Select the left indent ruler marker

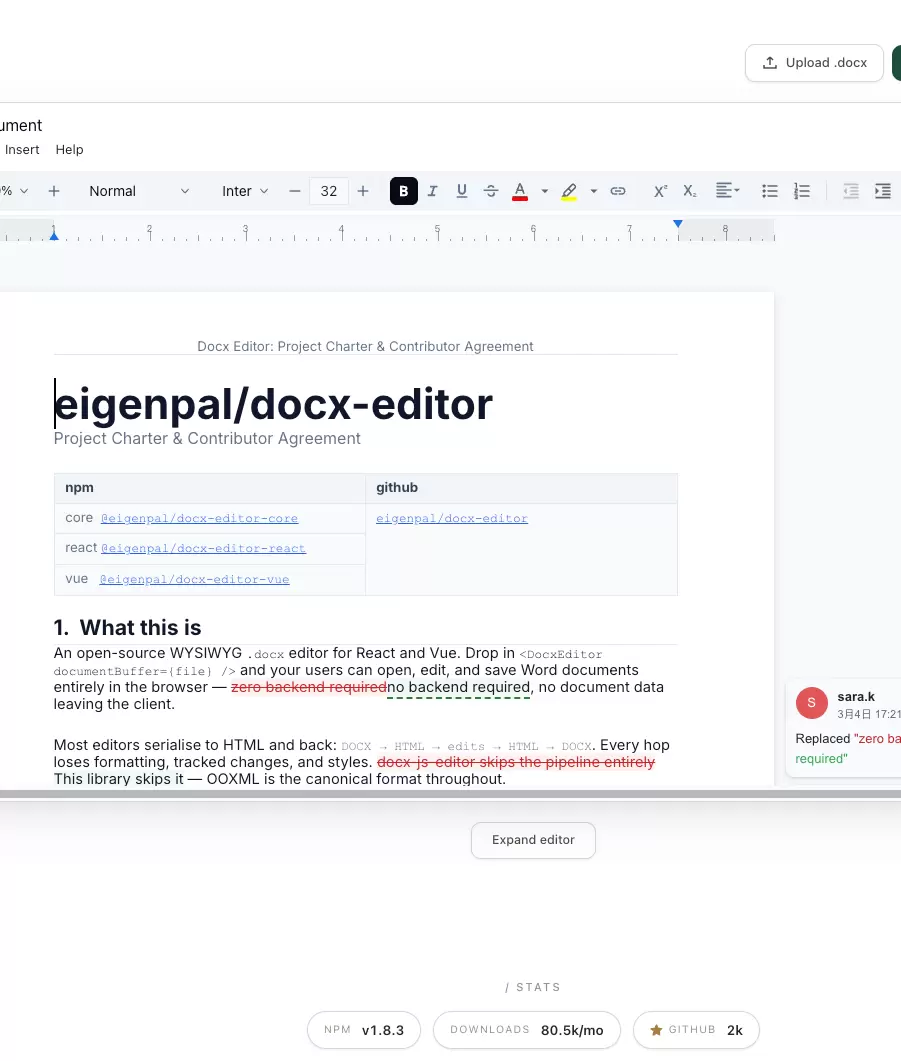(54, 235)
